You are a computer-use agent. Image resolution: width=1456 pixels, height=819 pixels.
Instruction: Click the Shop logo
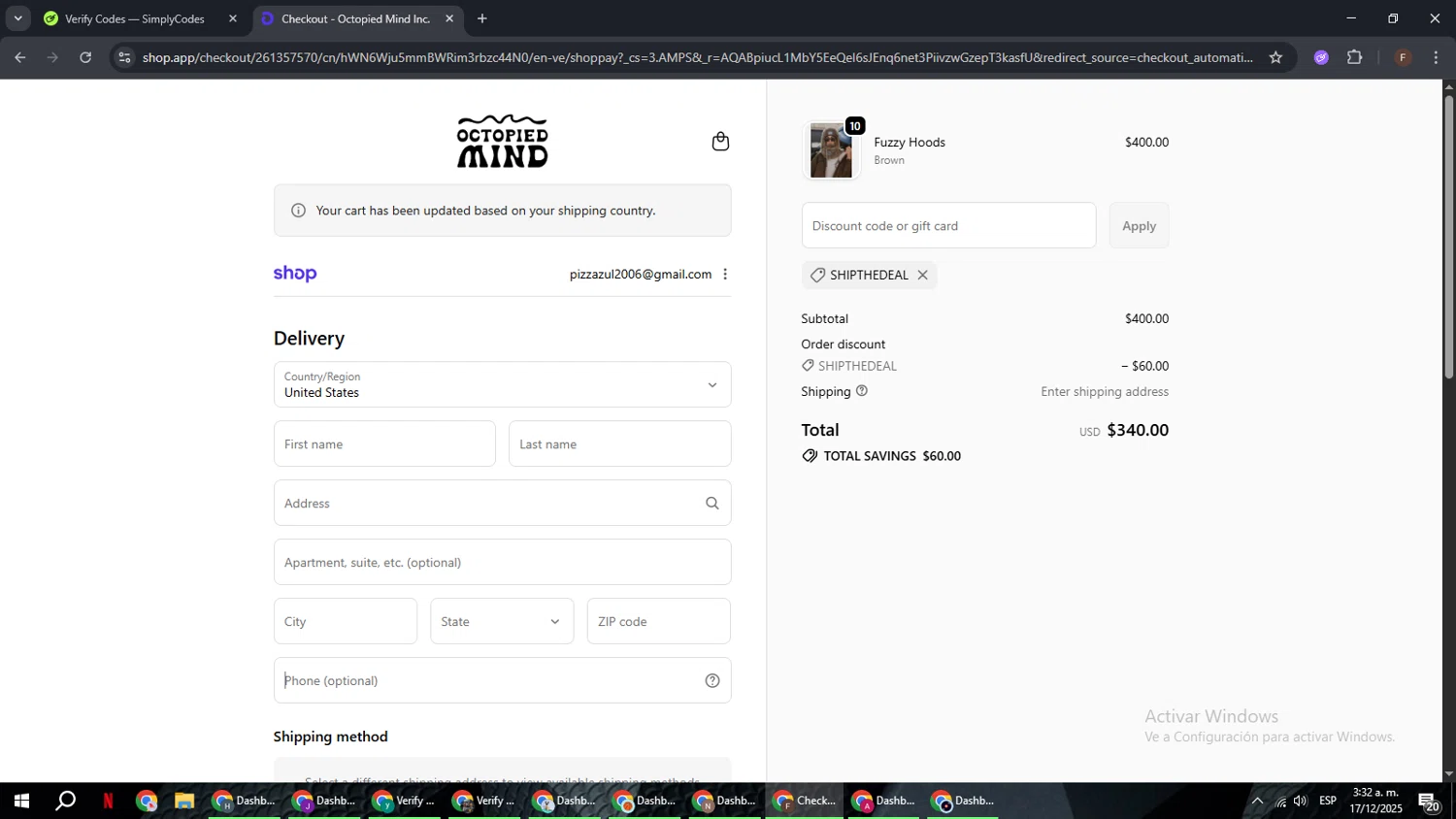[295, 274]
